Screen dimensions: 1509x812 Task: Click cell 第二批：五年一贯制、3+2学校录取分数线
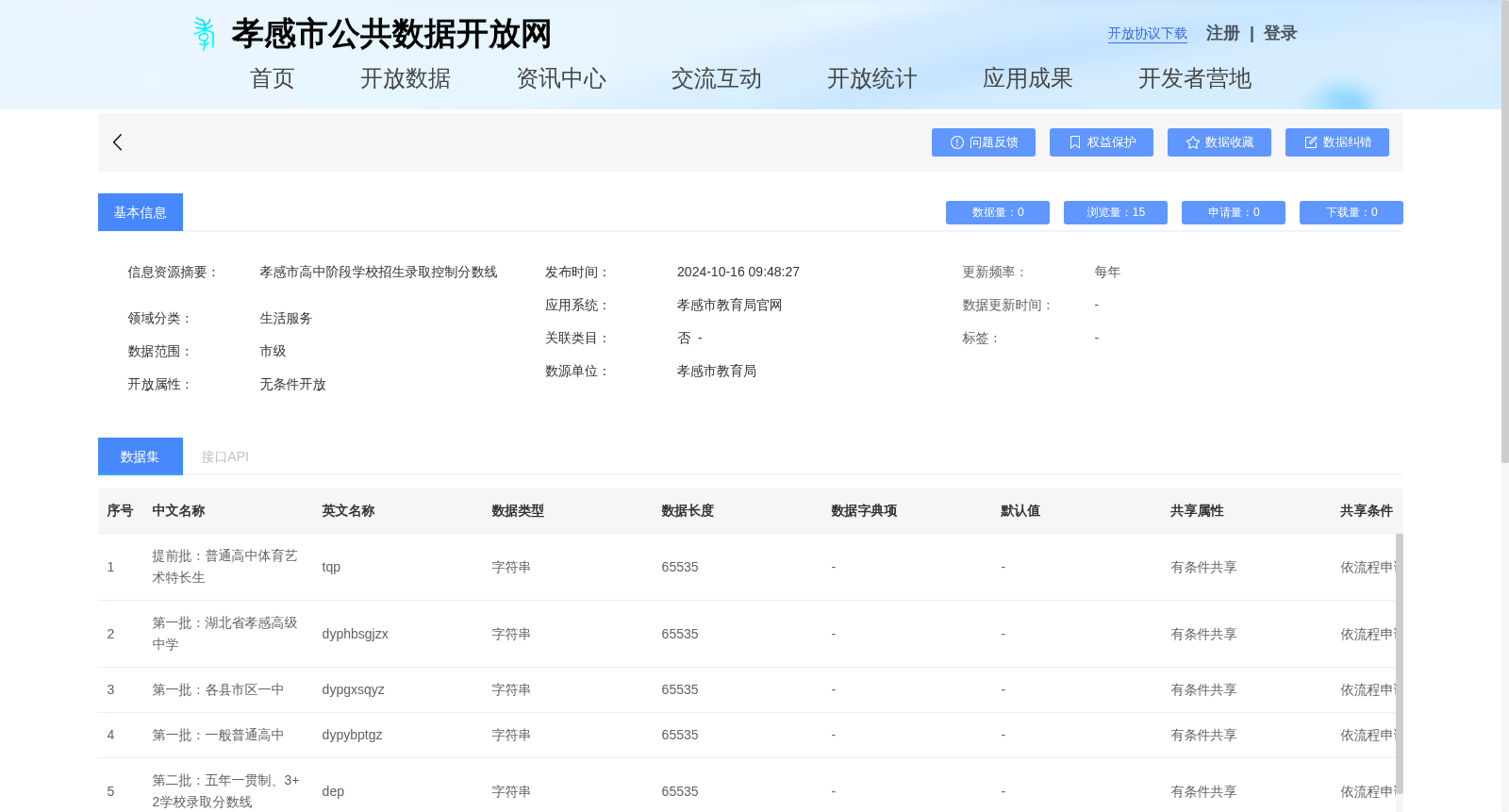[226, 791]
